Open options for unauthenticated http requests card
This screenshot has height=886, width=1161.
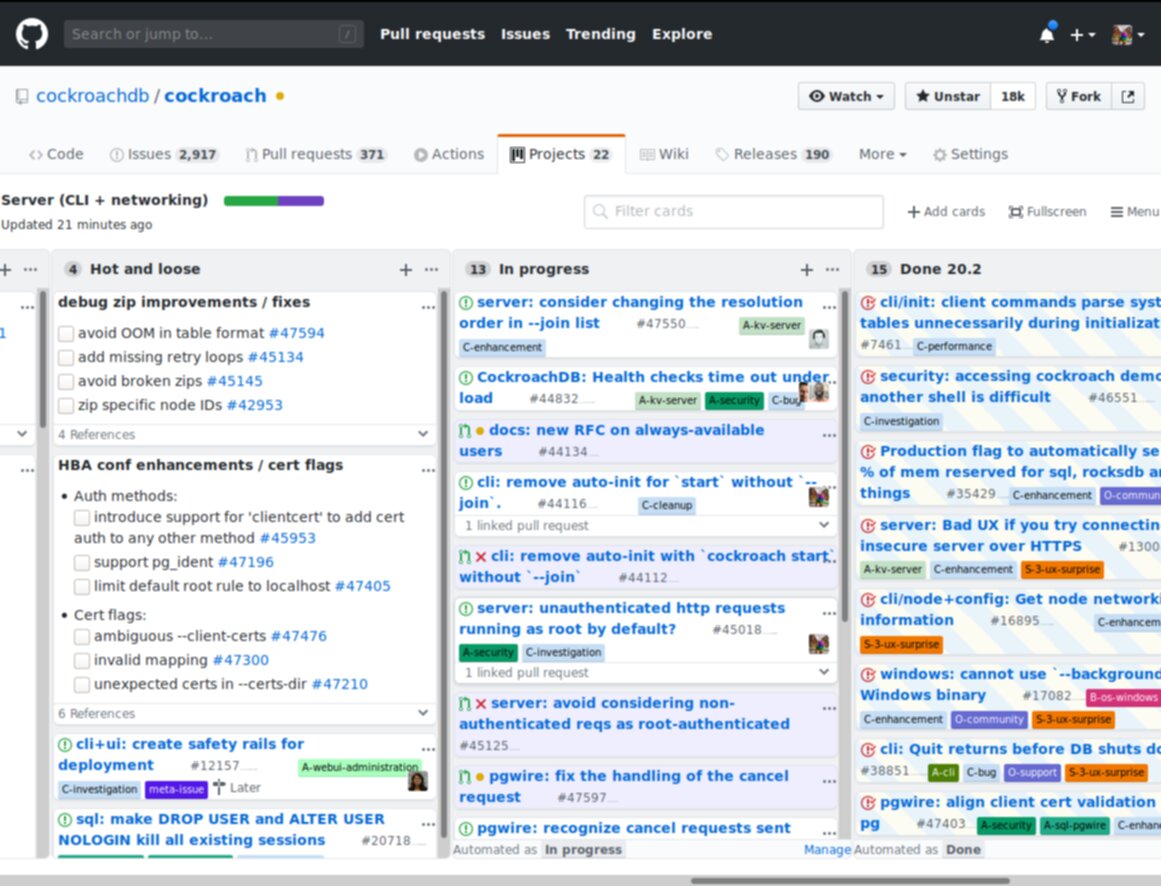829,612
